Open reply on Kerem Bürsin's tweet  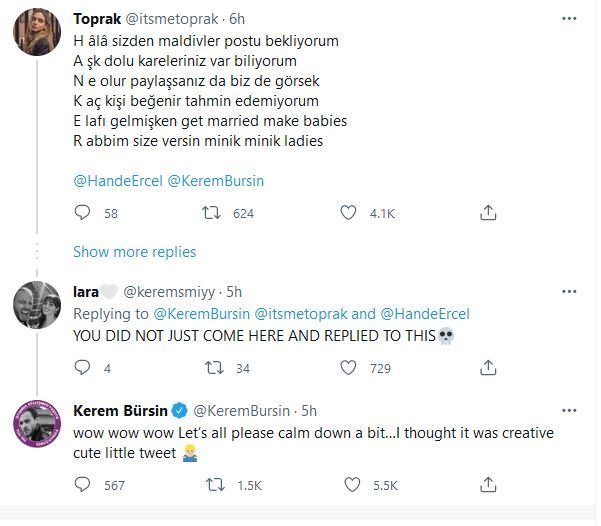pyautogui.click(x=83, y=485)
